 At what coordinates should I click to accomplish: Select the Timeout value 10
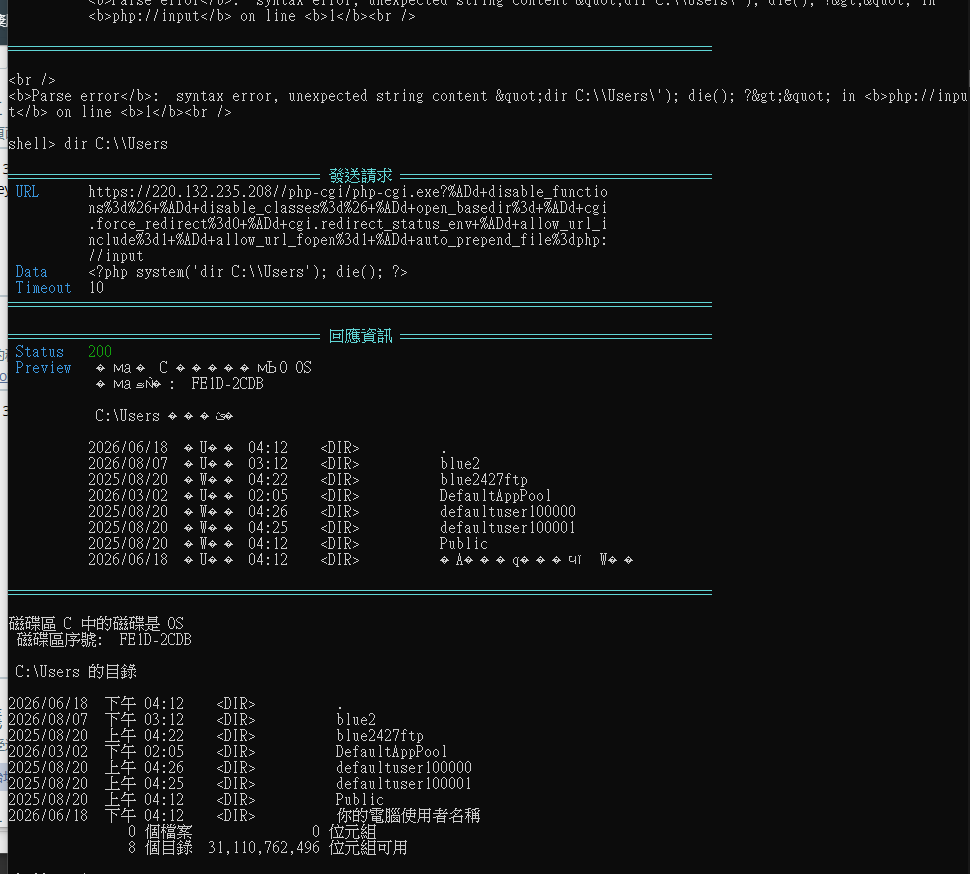coord(96,288)
